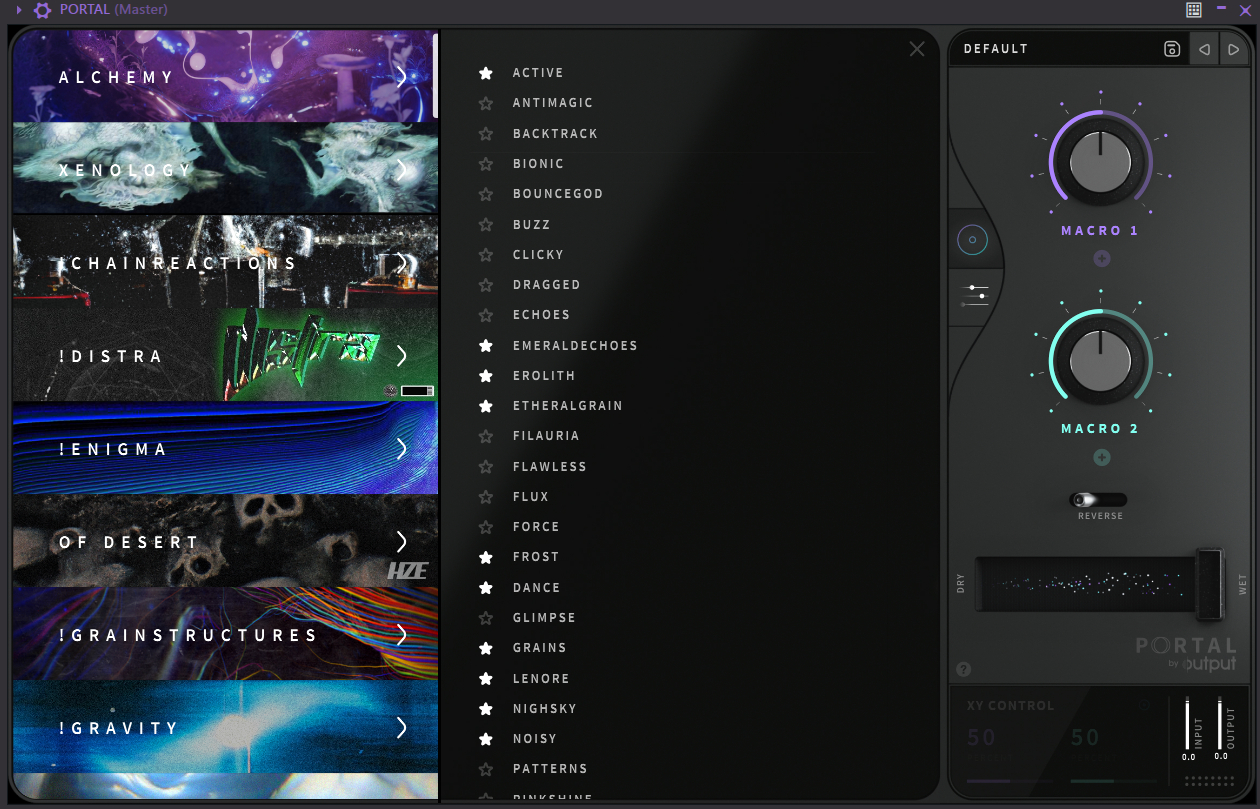This screenshot has height=809, width=1260.
Task: Open the !DISTRA bank chevron
Action: point(401,356)
